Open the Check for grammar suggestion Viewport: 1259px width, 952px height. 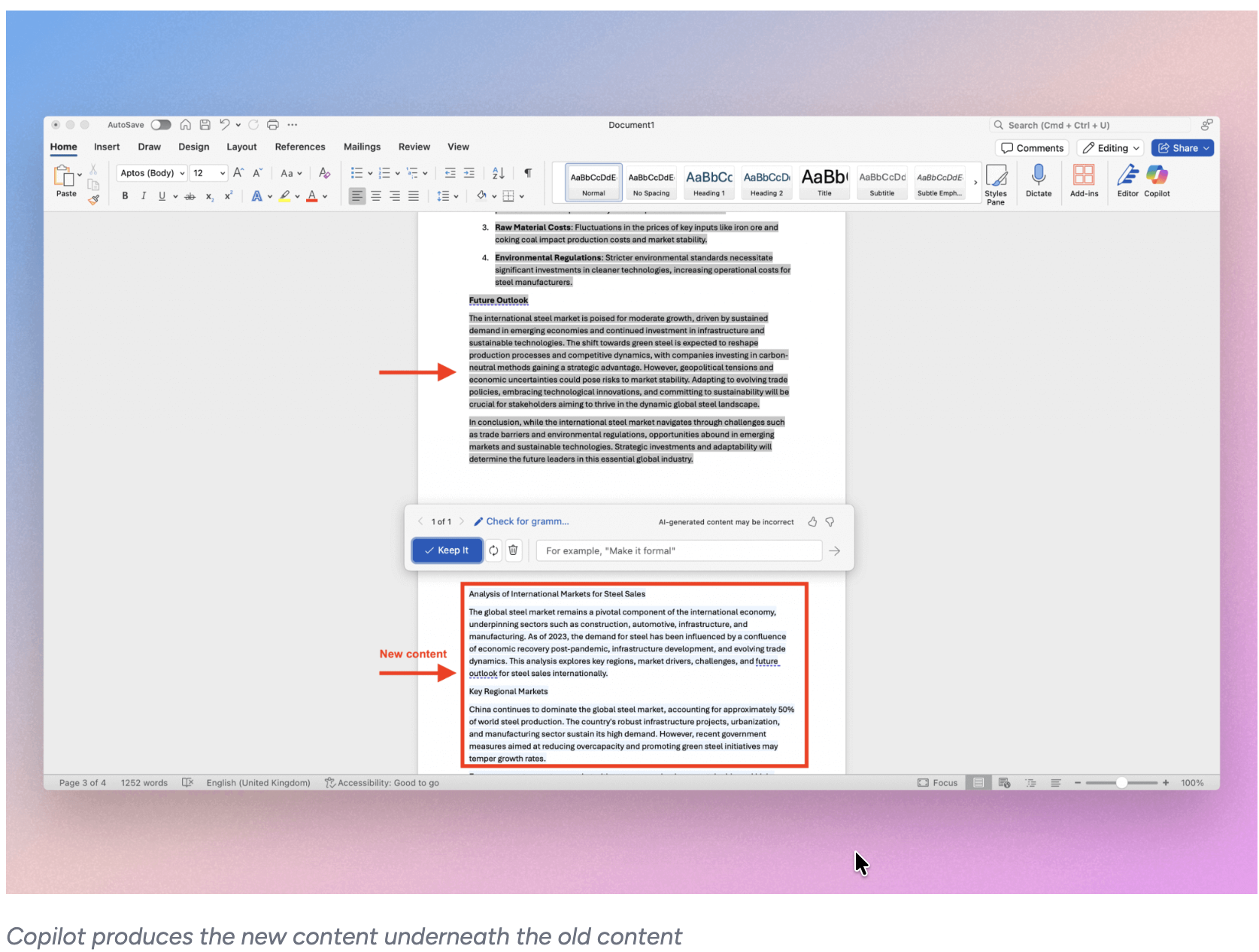[x=522, y=520]
